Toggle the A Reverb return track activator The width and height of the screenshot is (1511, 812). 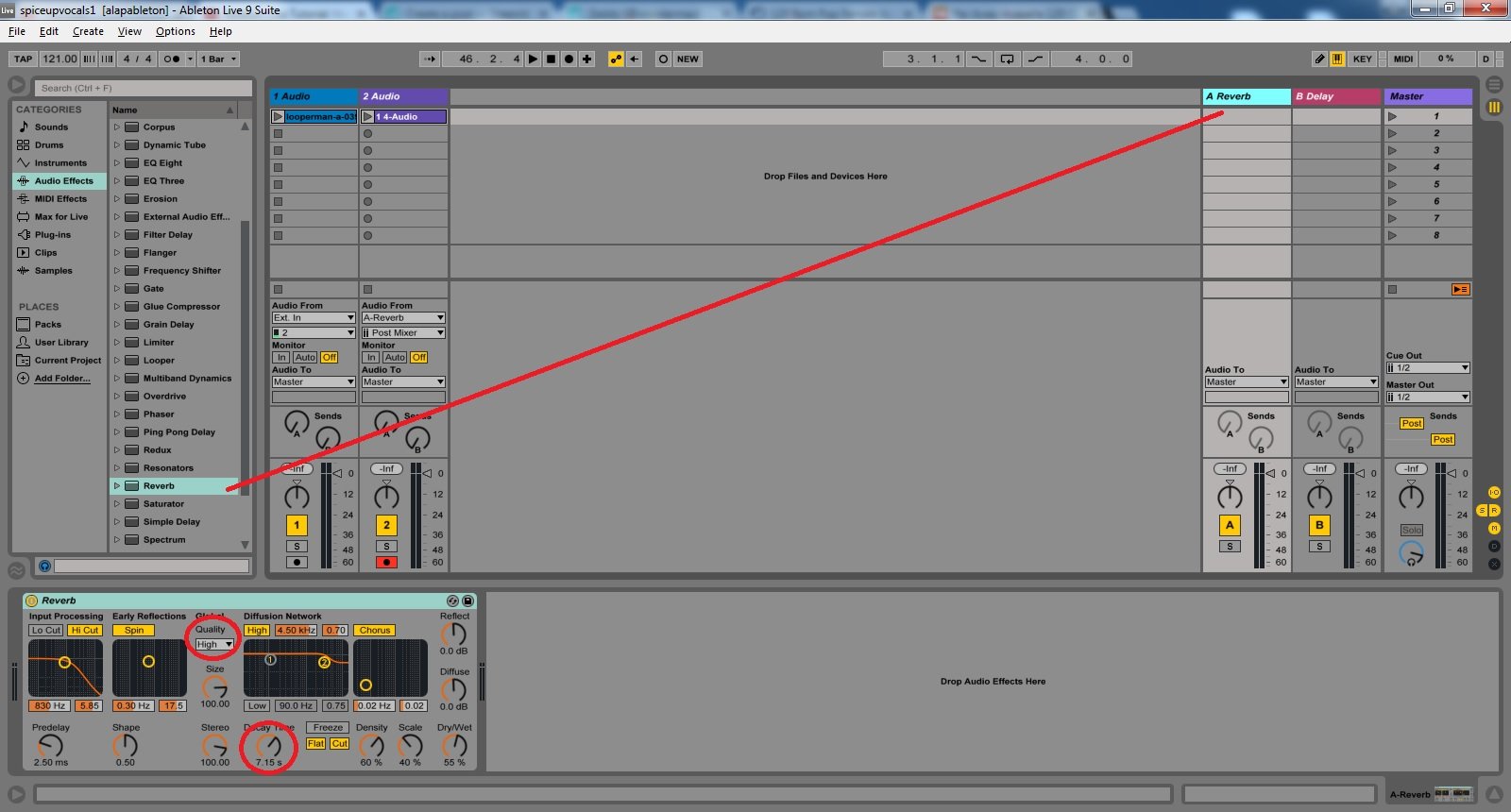1230,525
